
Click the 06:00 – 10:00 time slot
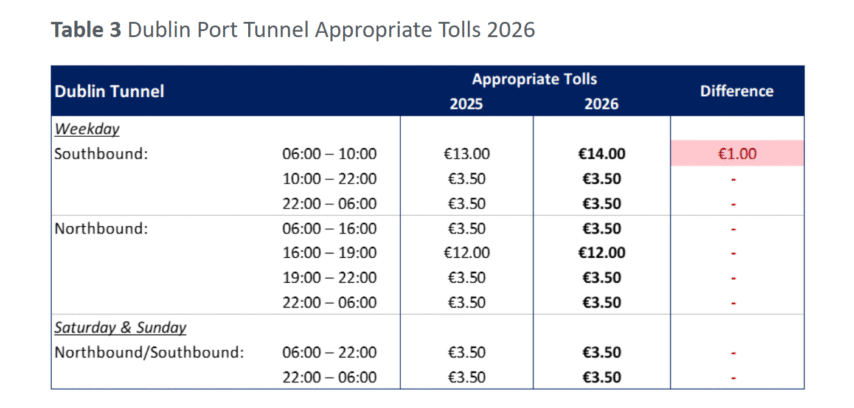[329, 154]
